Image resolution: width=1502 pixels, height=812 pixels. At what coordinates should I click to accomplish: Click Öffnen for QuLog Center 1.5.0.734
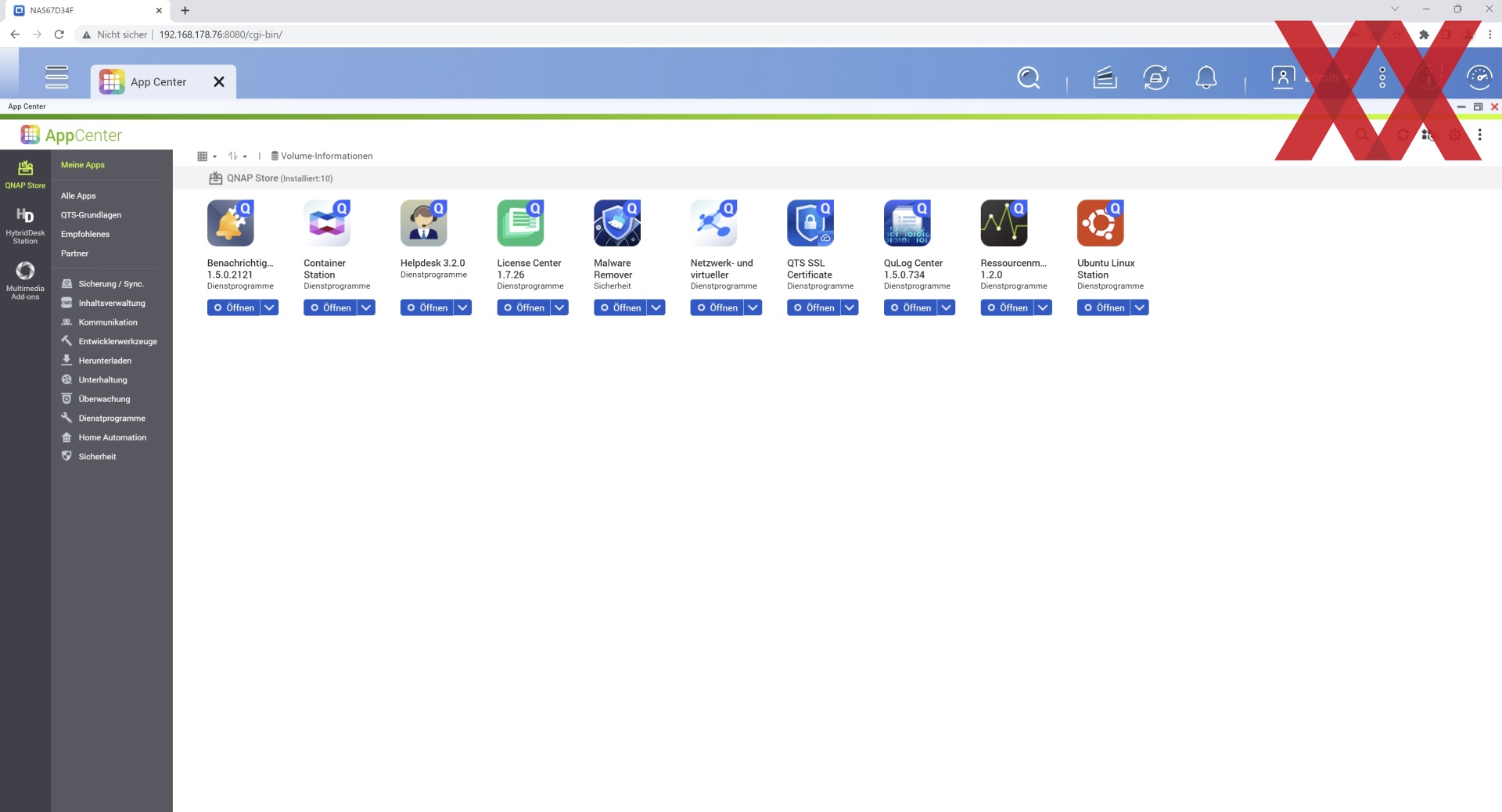click(x=911, y=308)
